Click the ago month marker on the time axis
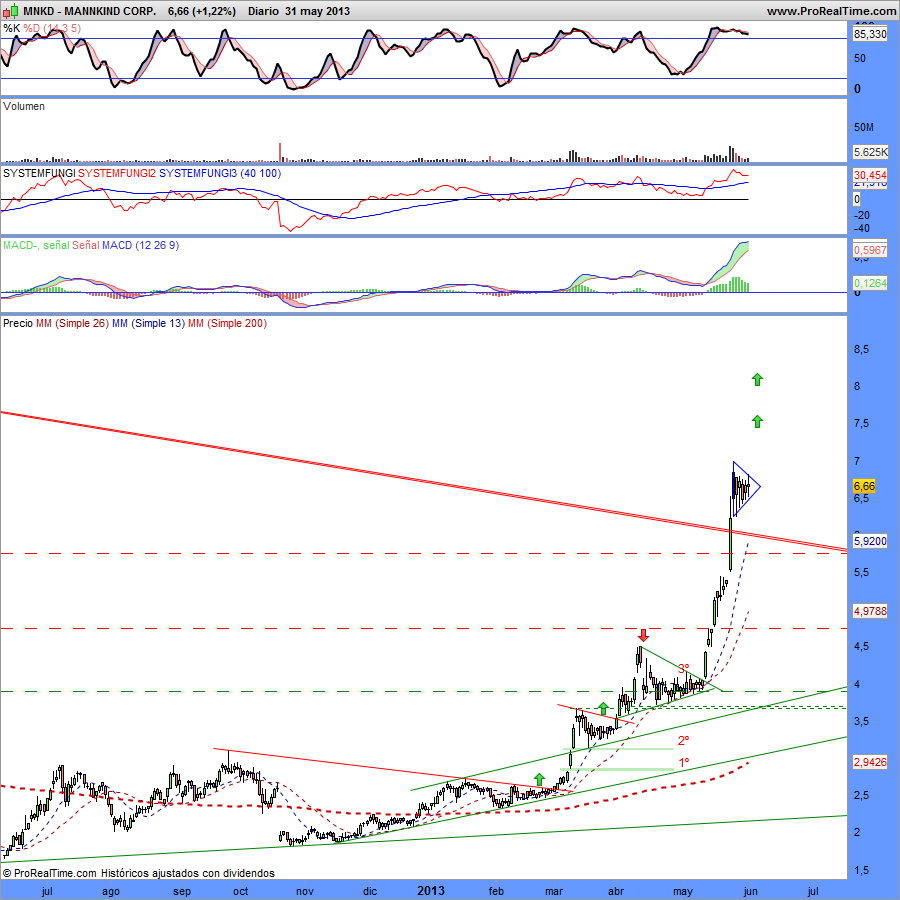The height and width of the screenshot is (900, 900). click(111, 891)
